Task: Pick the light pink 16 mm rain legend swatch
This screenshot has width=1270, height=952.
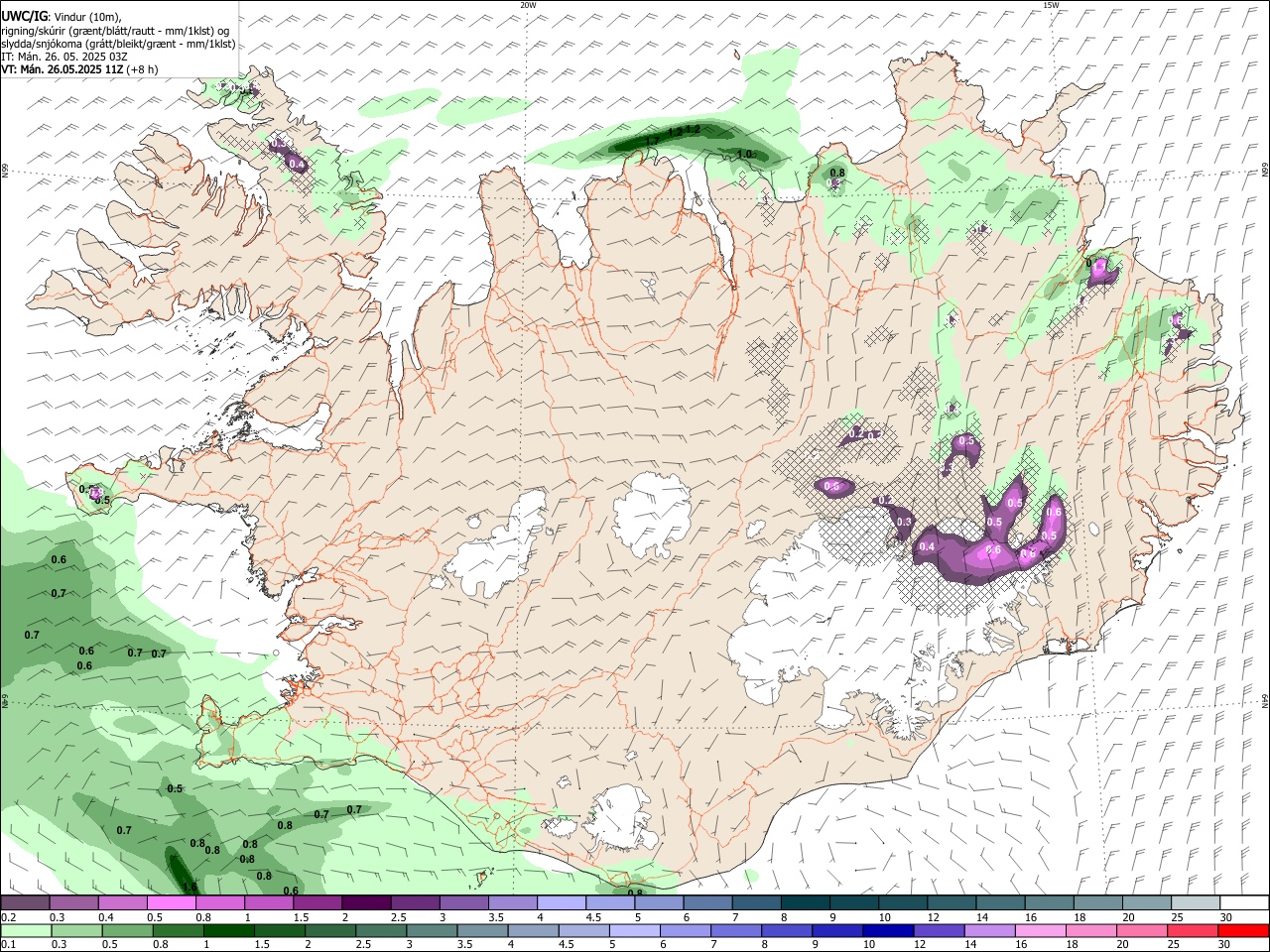Action: [x=1041, y=930]
